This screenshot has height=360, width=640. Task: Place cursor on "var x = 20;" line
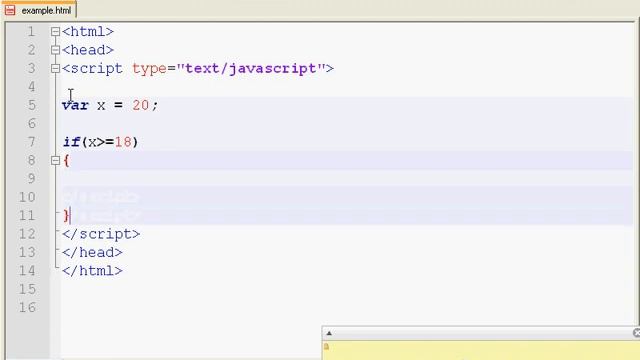(110, 105)
